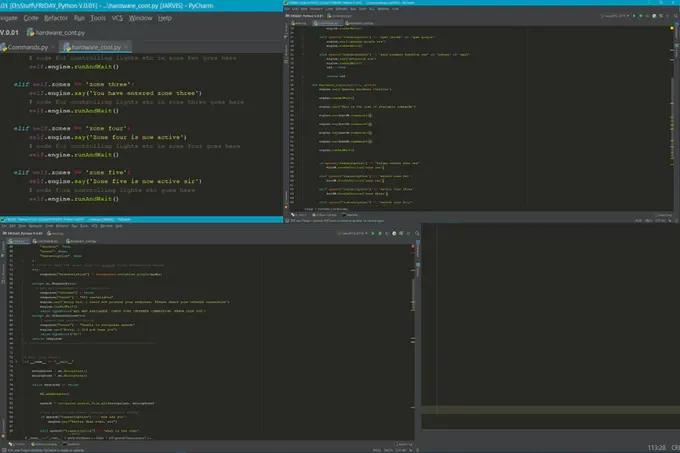Switch to the Commands.py tab in top-left window

(x=25, y=47)
